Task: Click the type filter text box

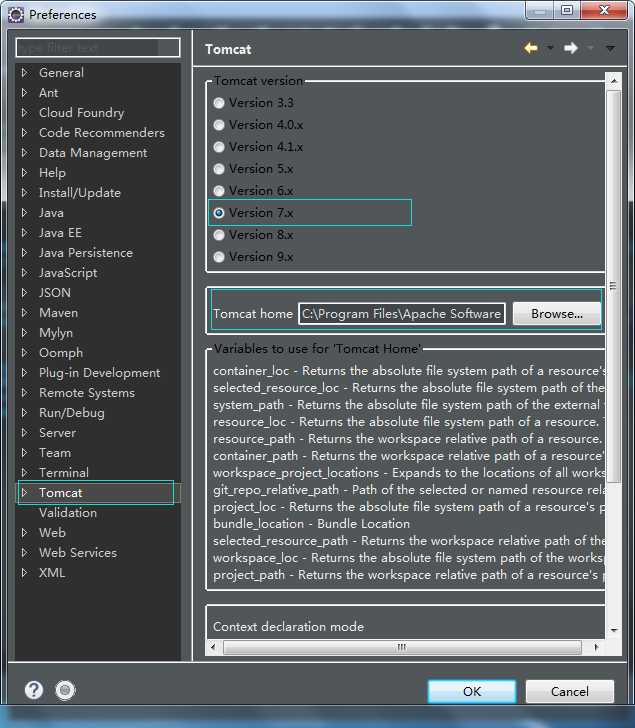Action: click(x=98, y=47)
